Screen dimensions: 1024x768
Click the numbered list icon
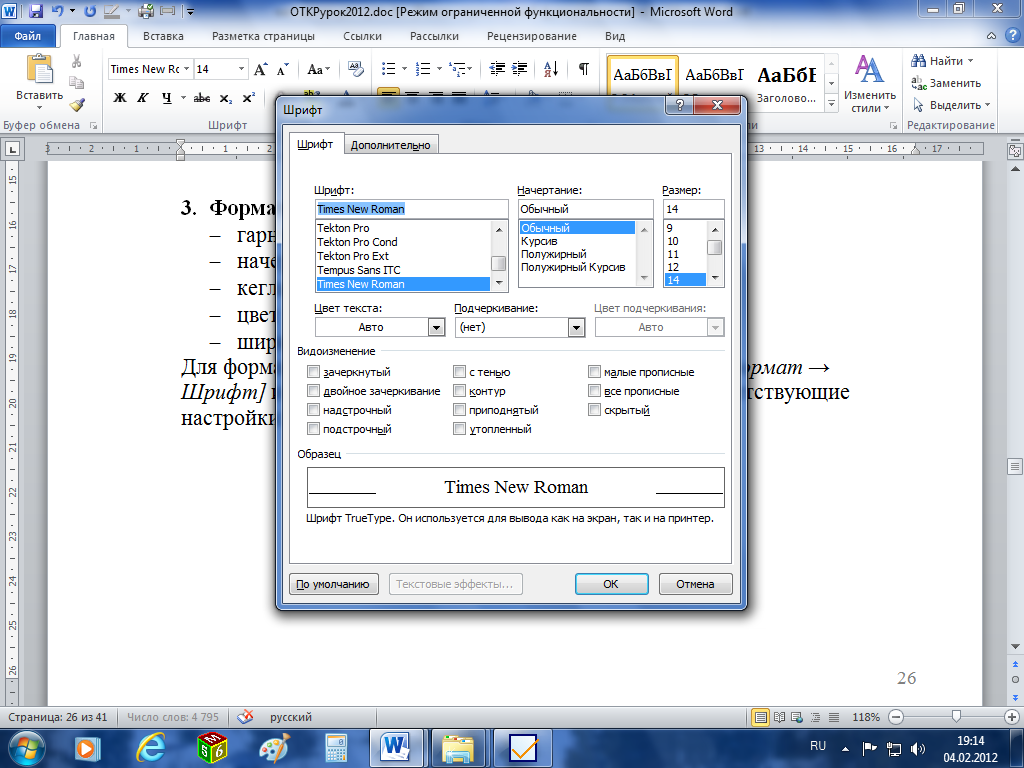click(x=423, y=69)
